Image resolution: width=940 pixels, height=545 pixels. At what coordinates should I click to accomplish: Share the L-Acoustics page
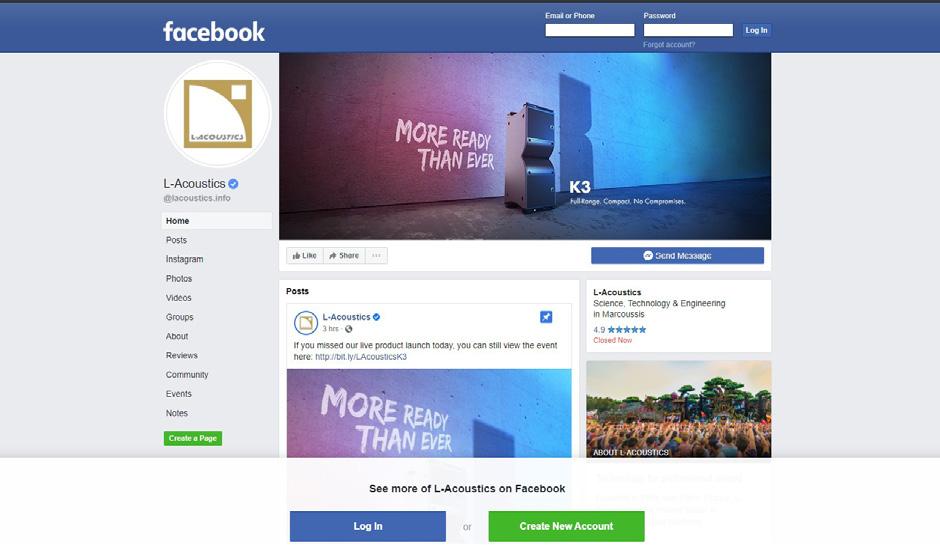pos(344,255)
